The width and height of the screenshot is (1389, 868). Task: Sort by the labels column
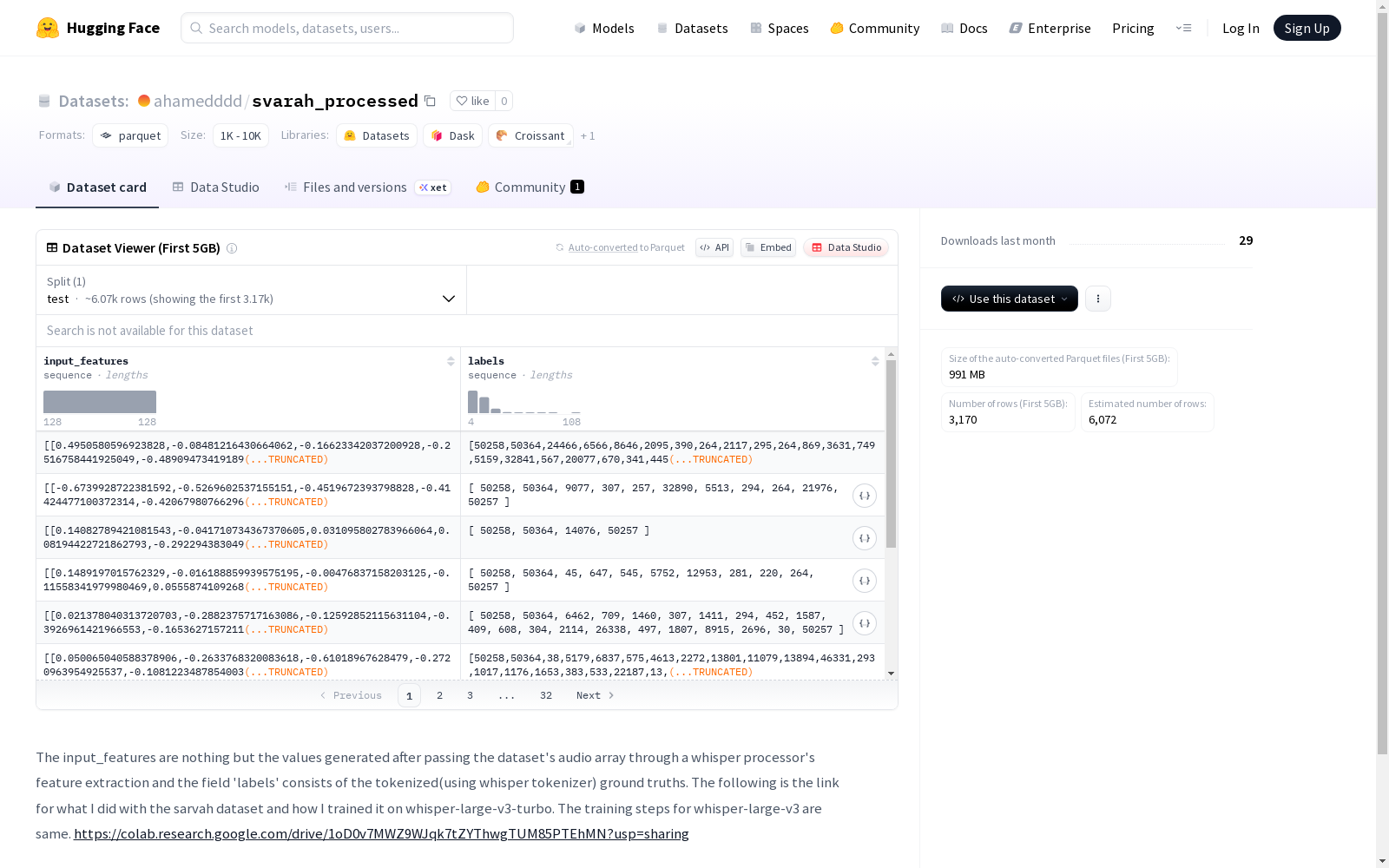[x=875, y=361]
